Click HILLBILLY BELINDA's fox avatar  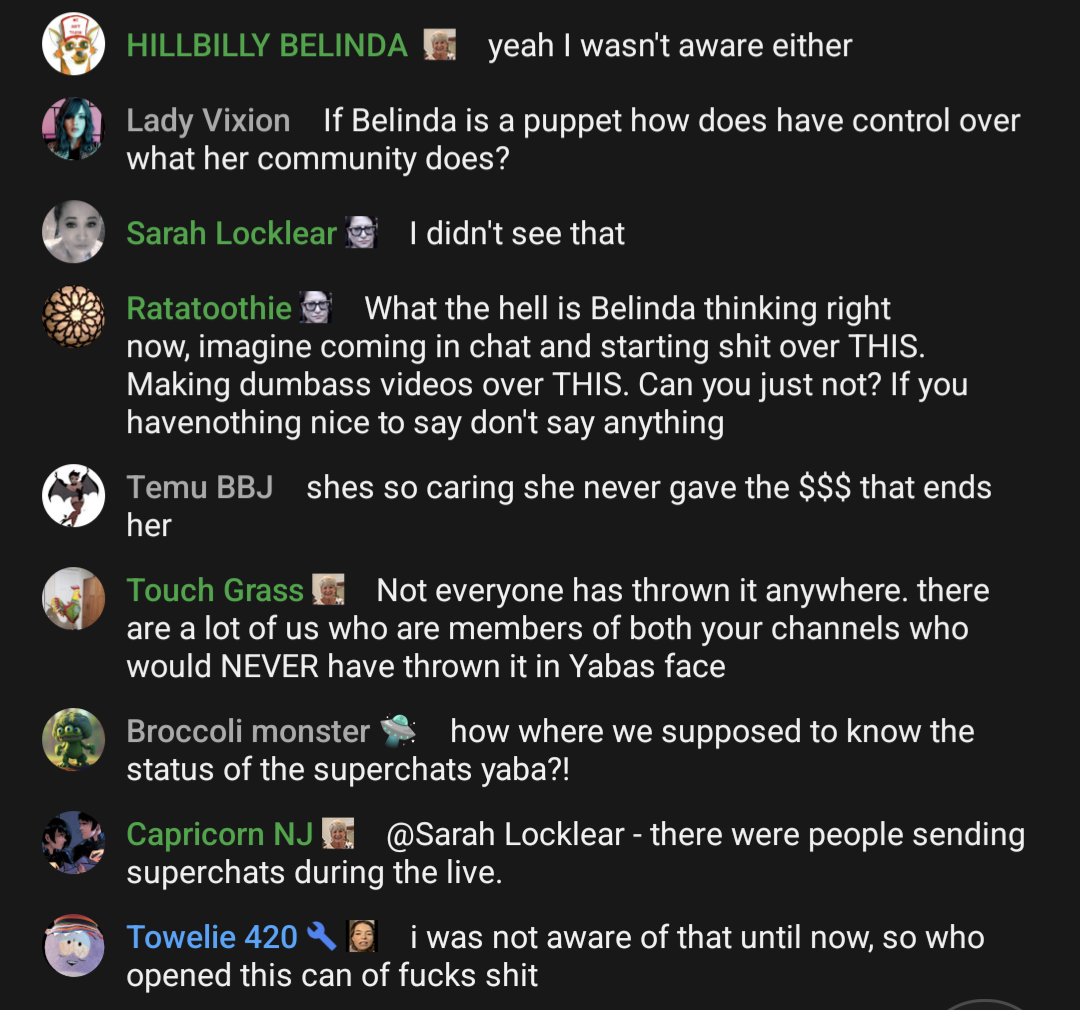click(x=73, y=43)
